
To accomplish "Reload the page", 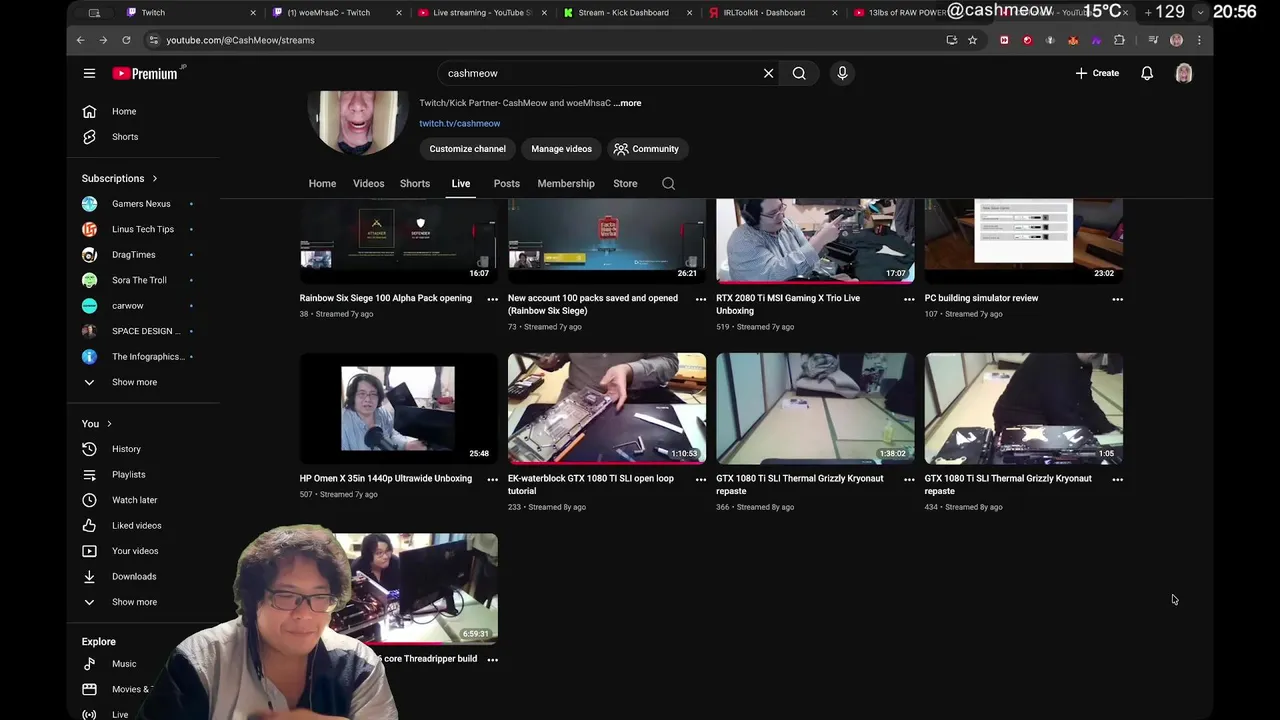I will 126,40.
